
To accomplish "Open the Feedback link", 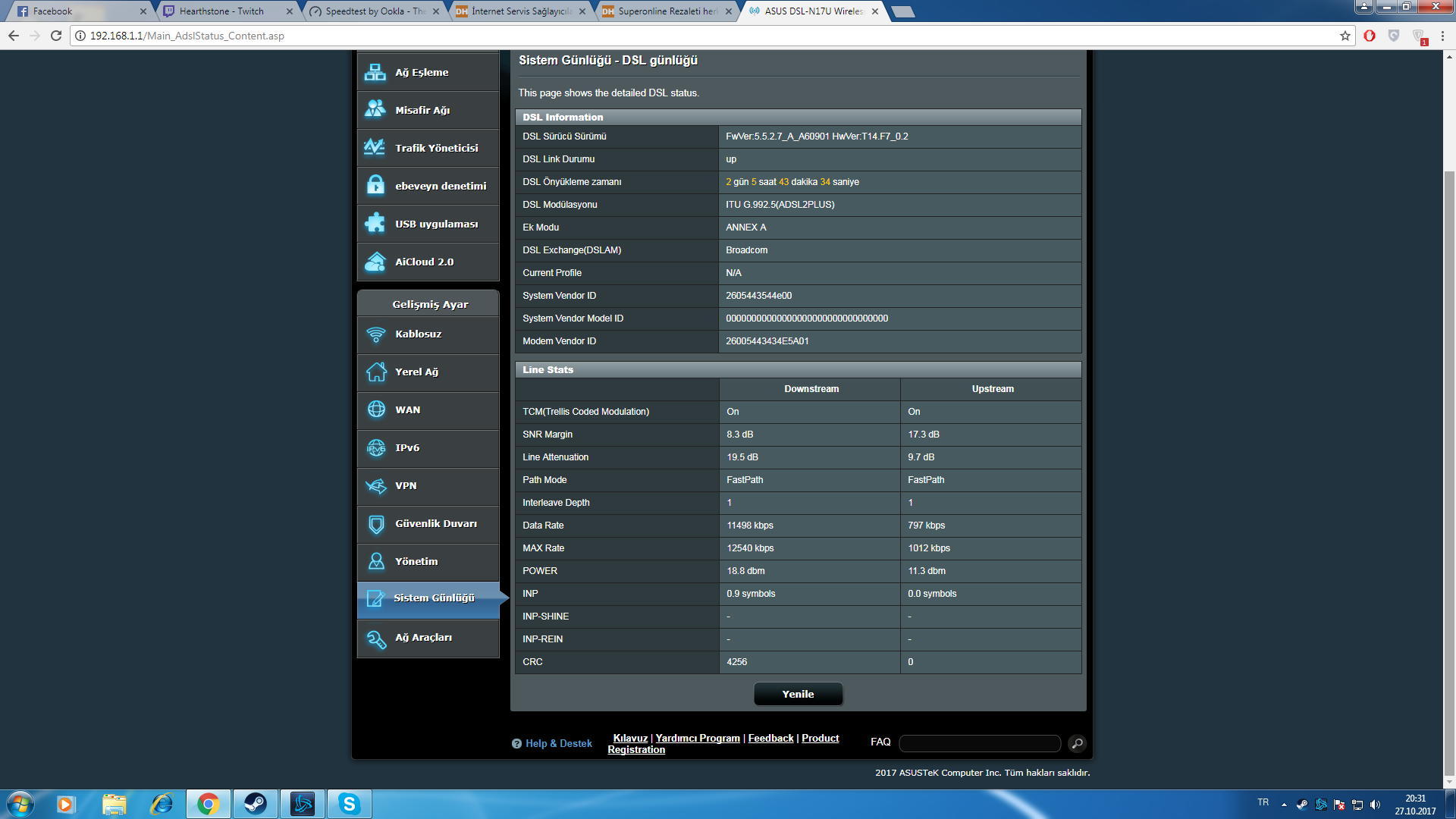I will click(770, 738).
